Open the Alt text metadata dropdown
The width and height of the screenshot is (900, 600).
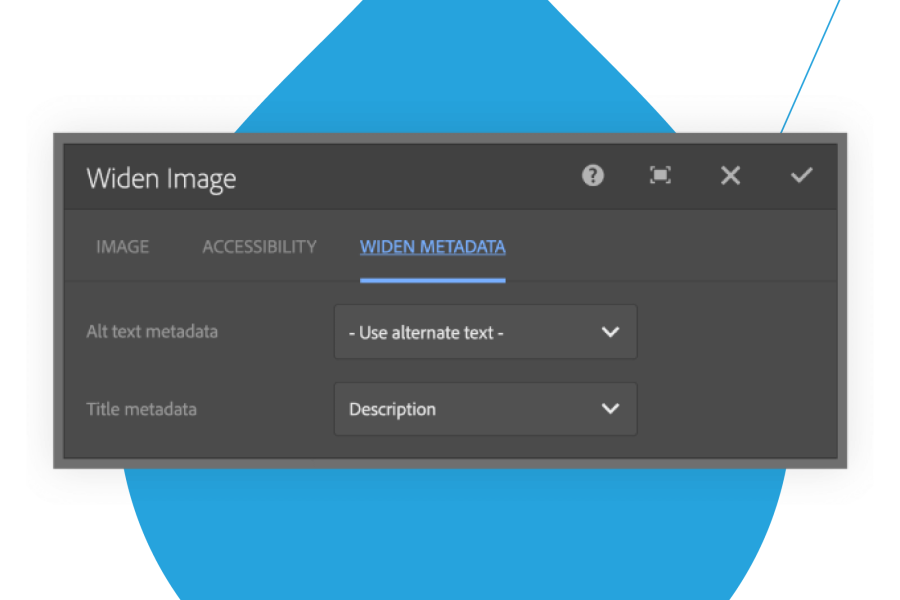pyautogui.click(x=485, y=332)
